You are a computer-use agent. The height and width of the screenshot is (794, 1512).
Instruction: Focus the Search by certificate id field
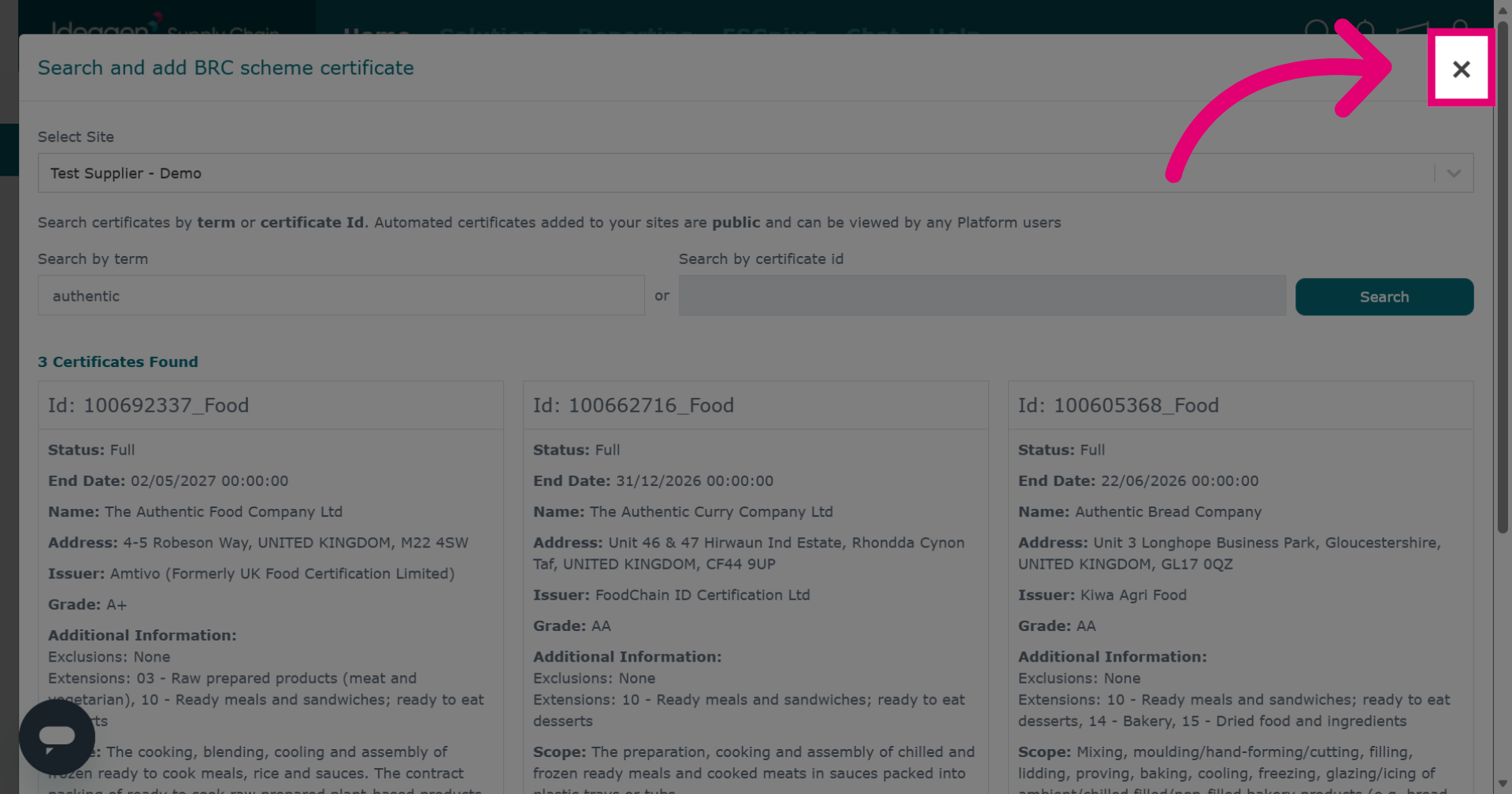(x=982, y=296)
